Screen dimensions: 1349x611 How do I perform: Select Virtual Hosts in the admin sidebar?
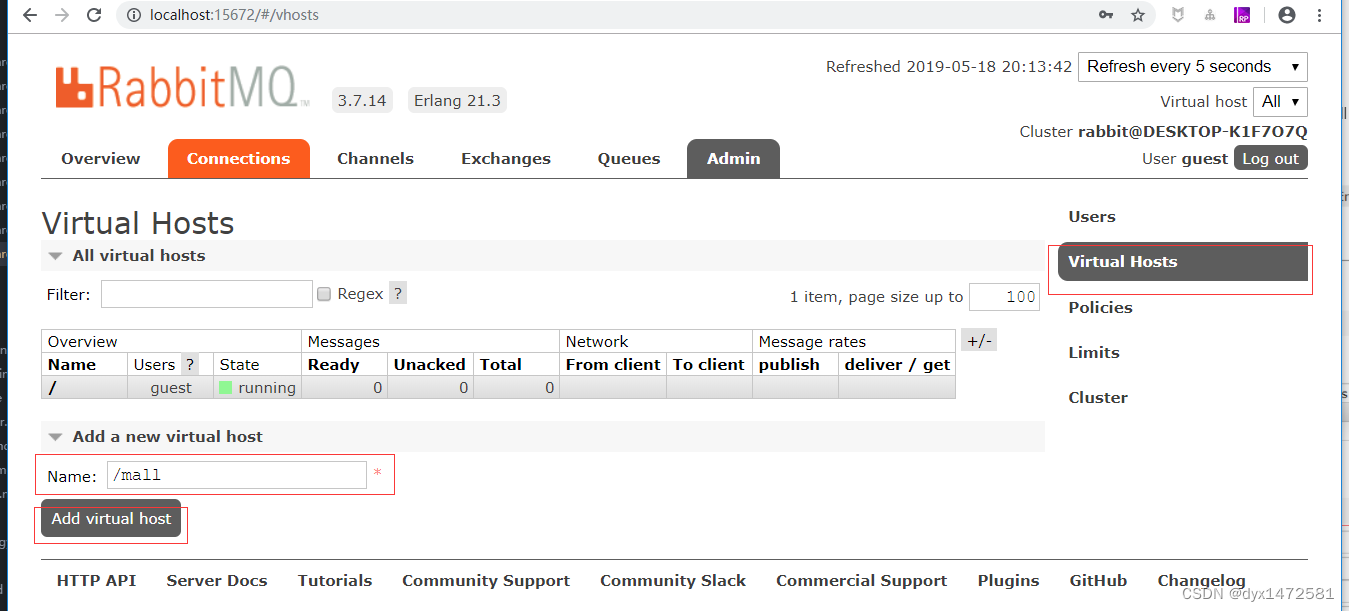coord(1183,262)
